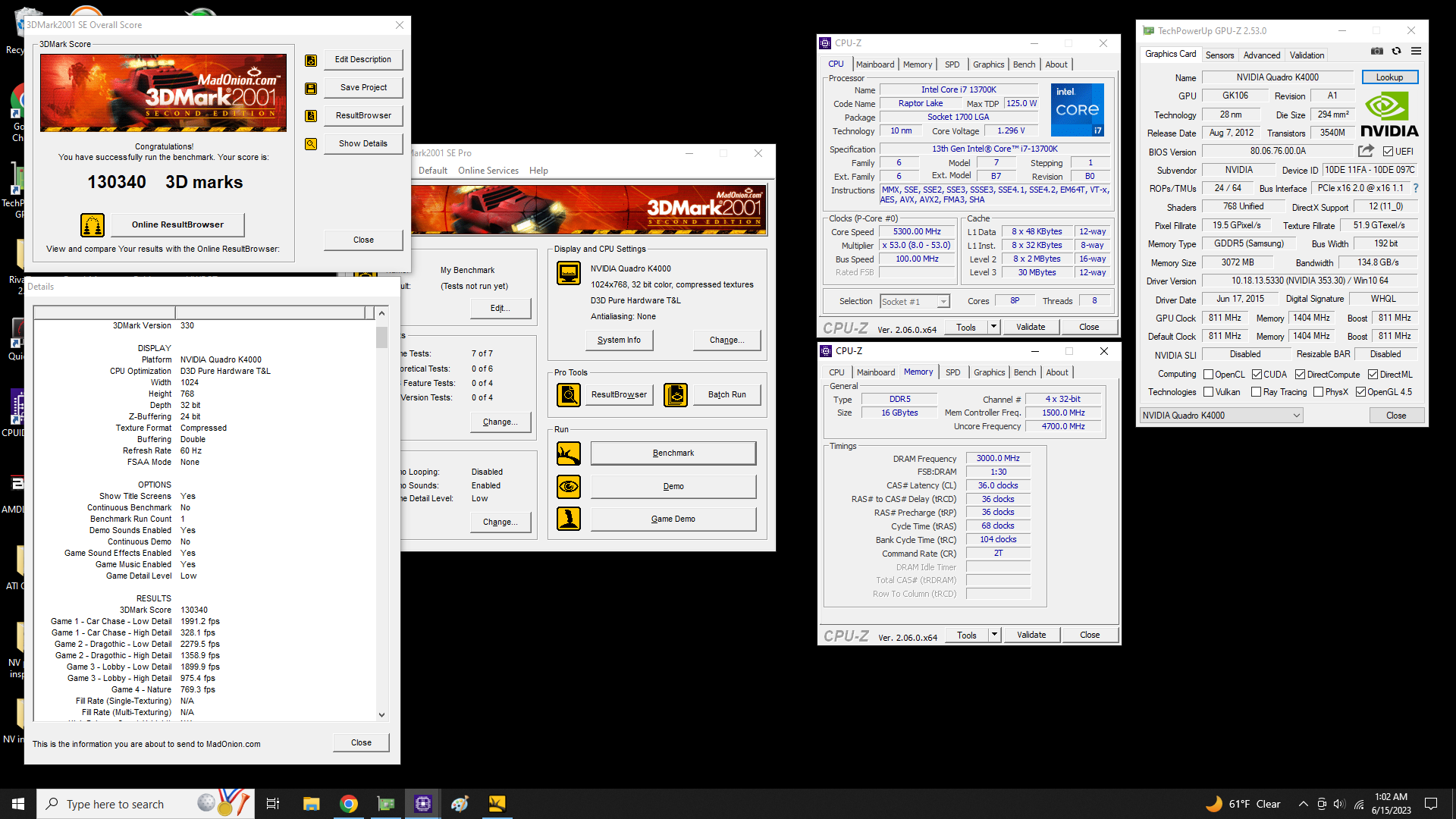Viewport: 1456px width, 819px height.
Task: Click the clock and date in taskbar
Action: [1391, 804]
